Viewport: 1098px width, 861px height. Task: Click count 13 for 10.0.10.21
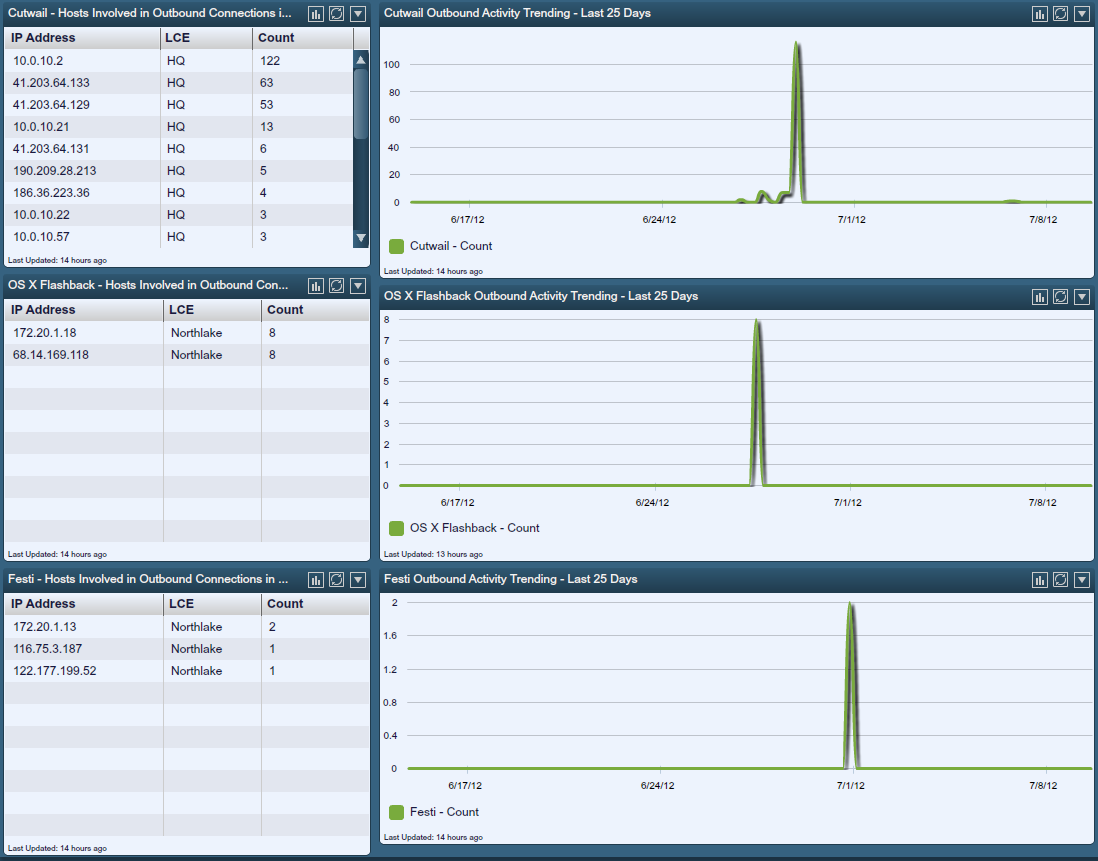(x=267, y=127)
